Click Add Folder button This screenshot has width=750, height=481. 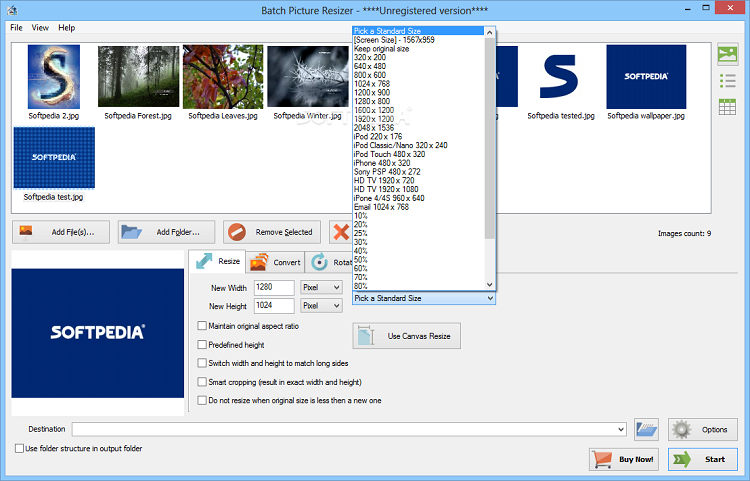[x=166, y=232]
